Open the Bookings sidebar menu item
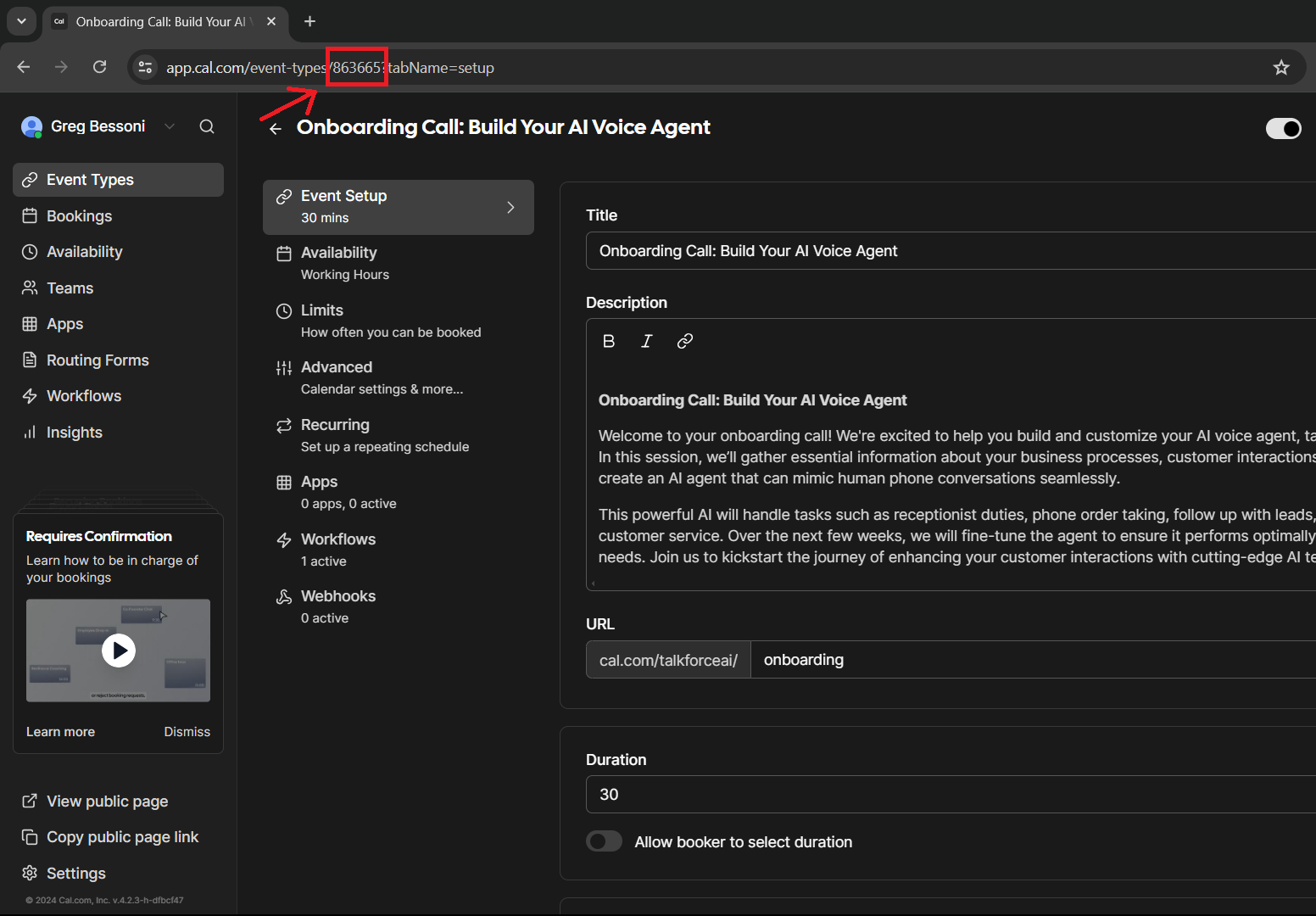Screen dimensions: 1316x916 tap(79, 216)
